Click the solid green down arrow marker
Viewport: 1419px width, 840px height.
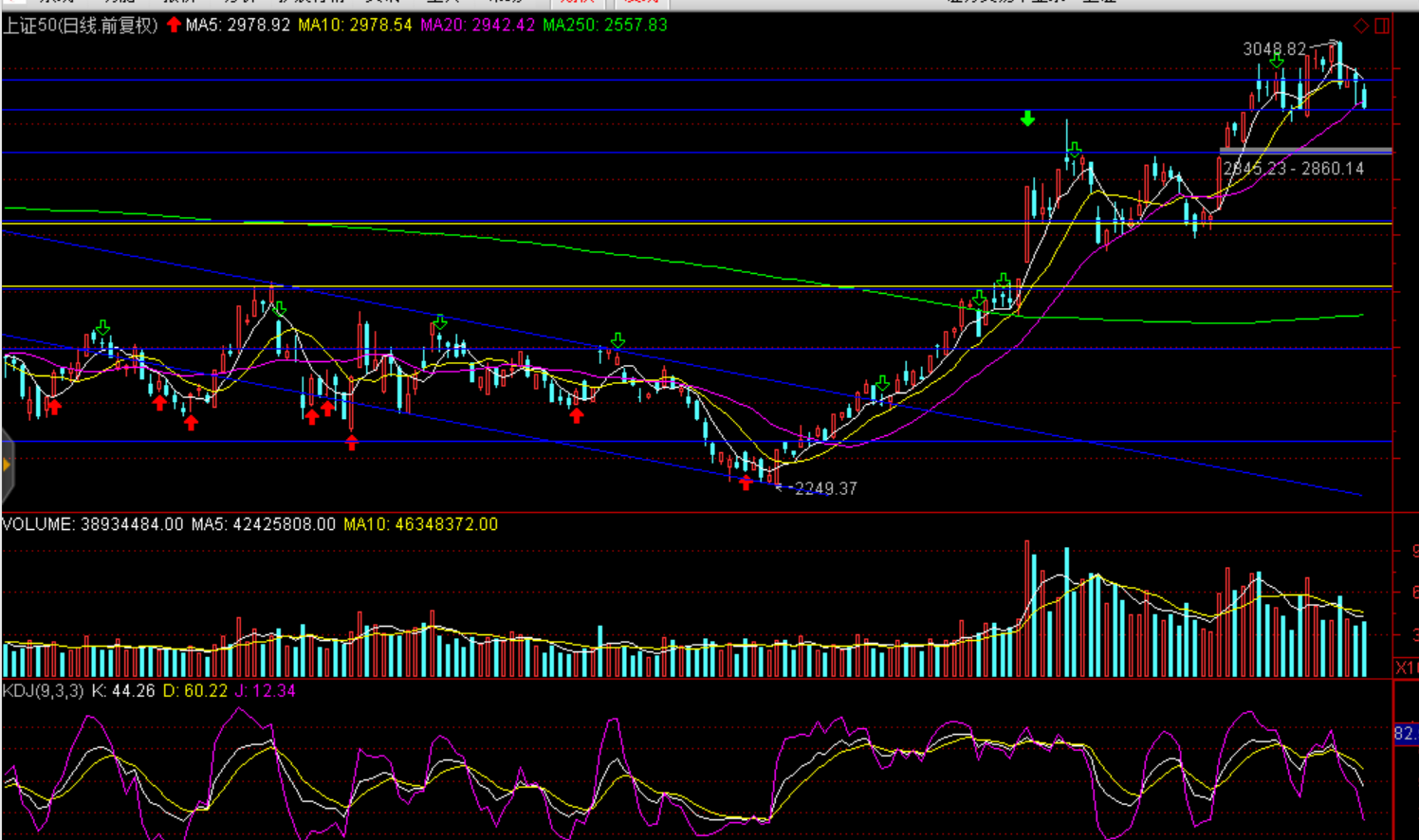pyautogui.click(x=1027, y=119)
